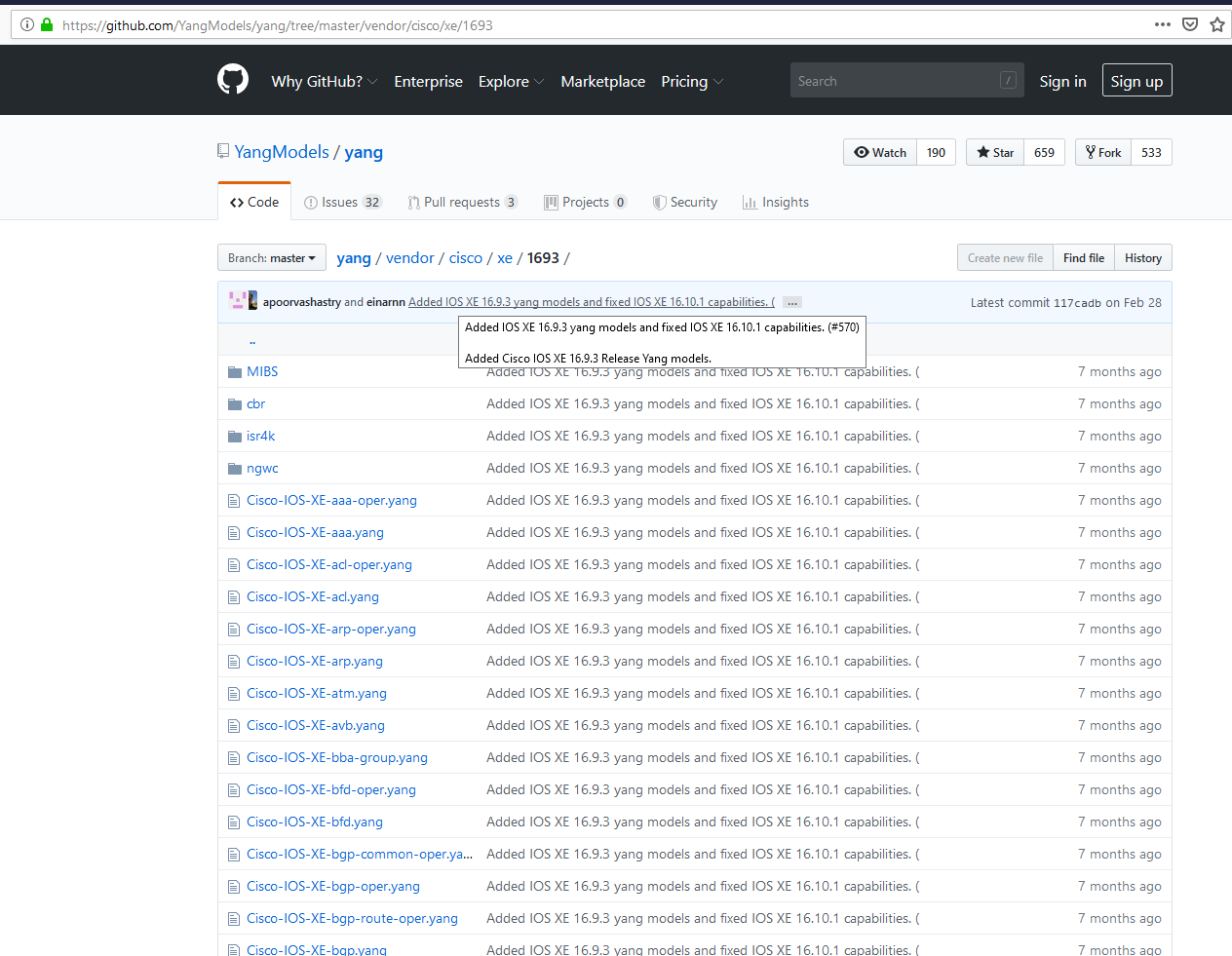Switch to the Issues tab

coord(342,202)
